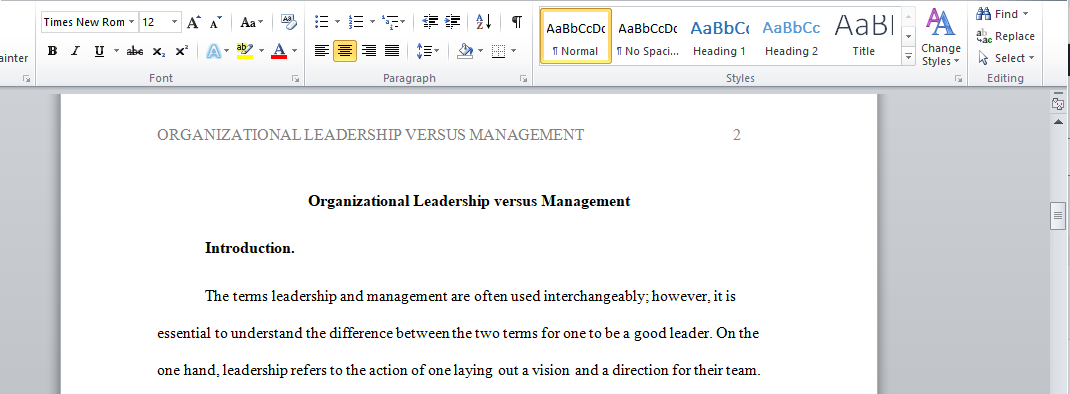
Task: Apply the Heading 2 style
Action: (792, 36)
